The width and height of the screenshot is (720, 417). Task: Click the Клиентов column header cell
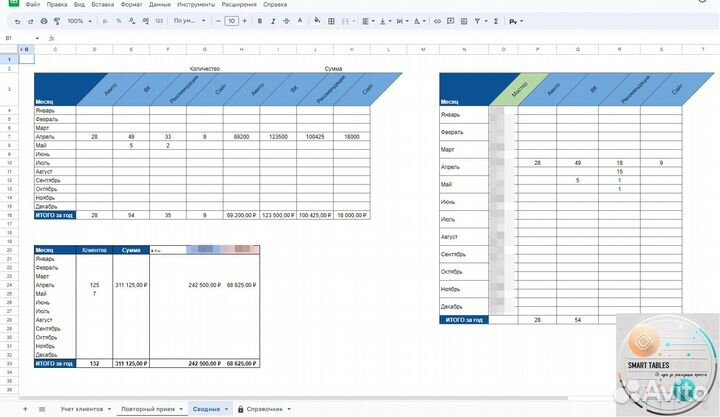(x=95, y=250)
